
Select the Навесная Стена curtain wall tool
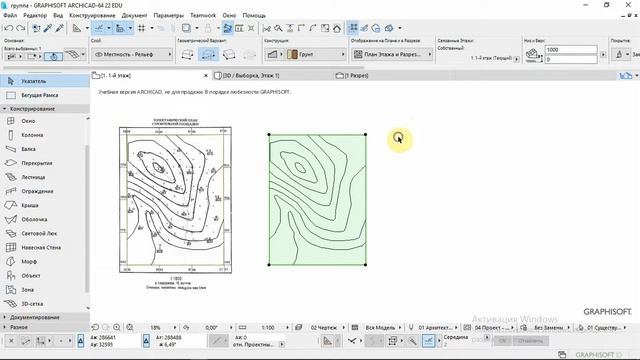tap(43, 247)
